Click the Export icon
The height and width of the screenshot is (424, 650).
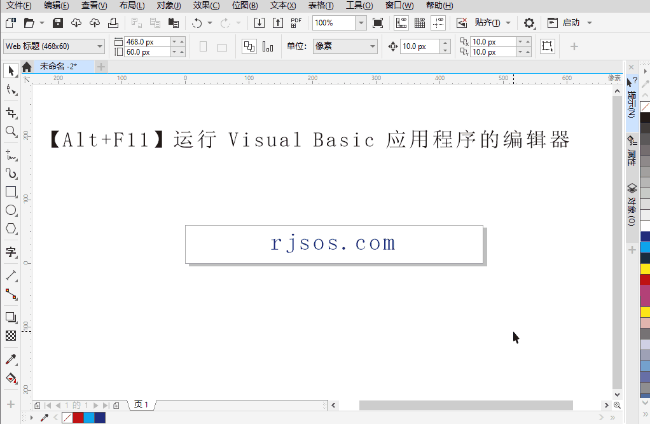coord(278,23)
